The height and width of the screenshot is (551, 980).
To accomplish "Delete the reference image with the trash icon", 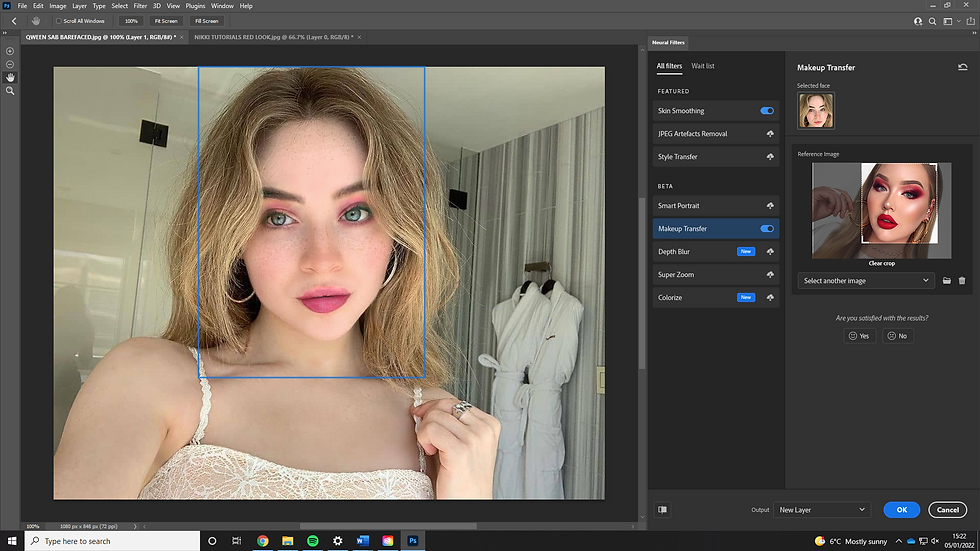I will tap(962, 281).
